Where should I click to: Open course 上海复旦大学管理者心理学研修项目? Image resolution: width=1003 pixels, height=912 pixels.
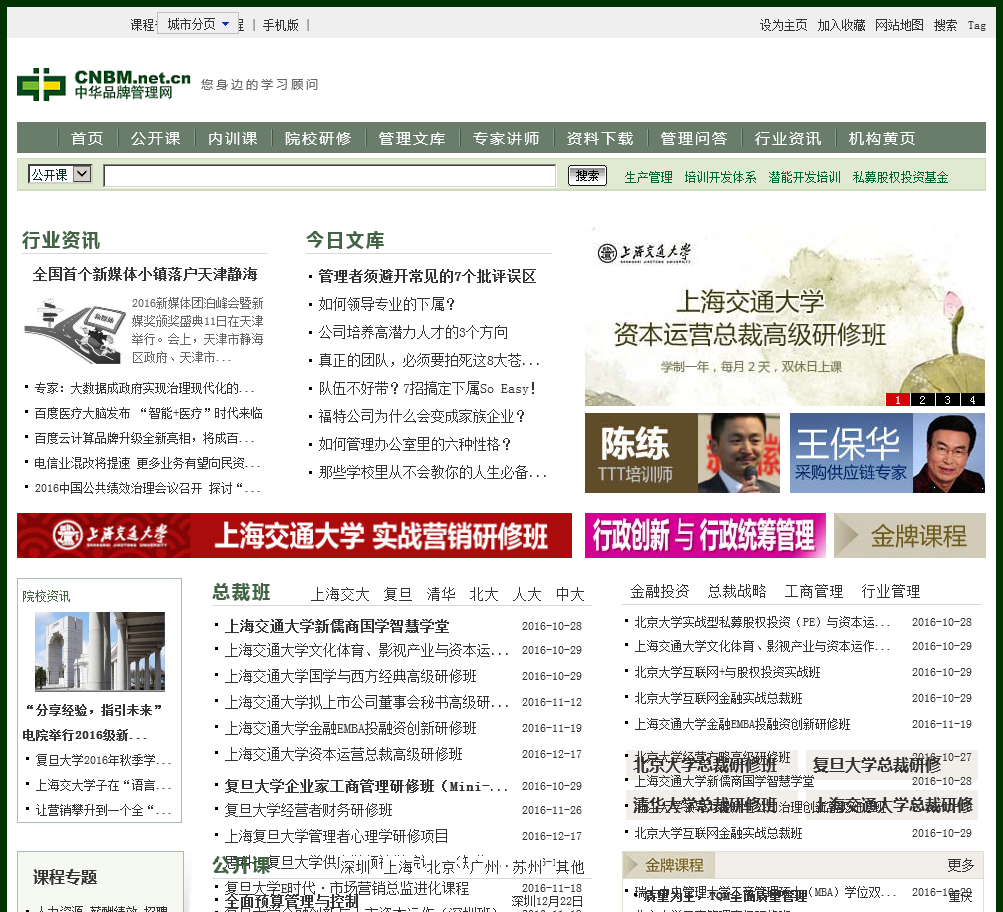(336, 836)
